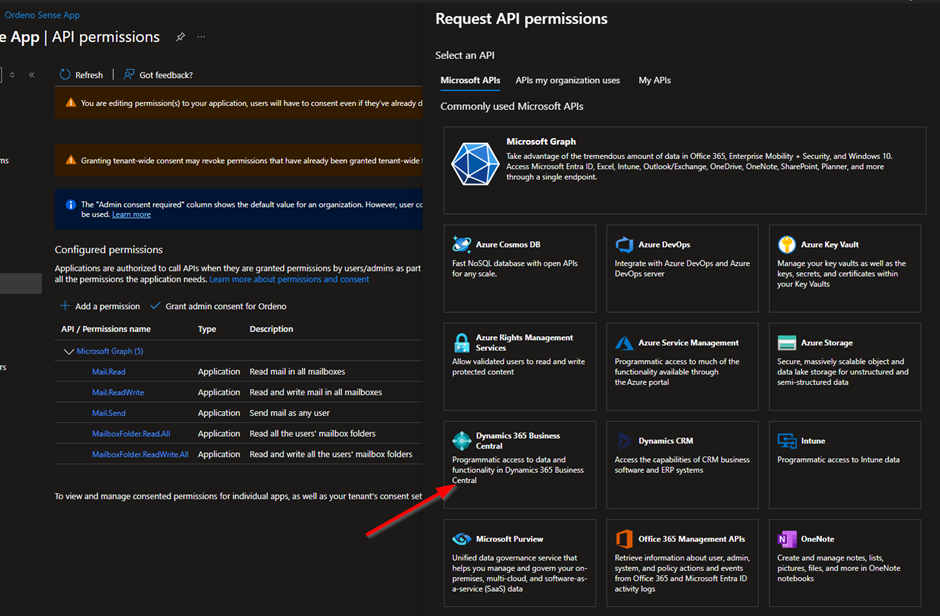Click the Azure Storage icon
Screen dimensions: 940x616
[787, 343]
